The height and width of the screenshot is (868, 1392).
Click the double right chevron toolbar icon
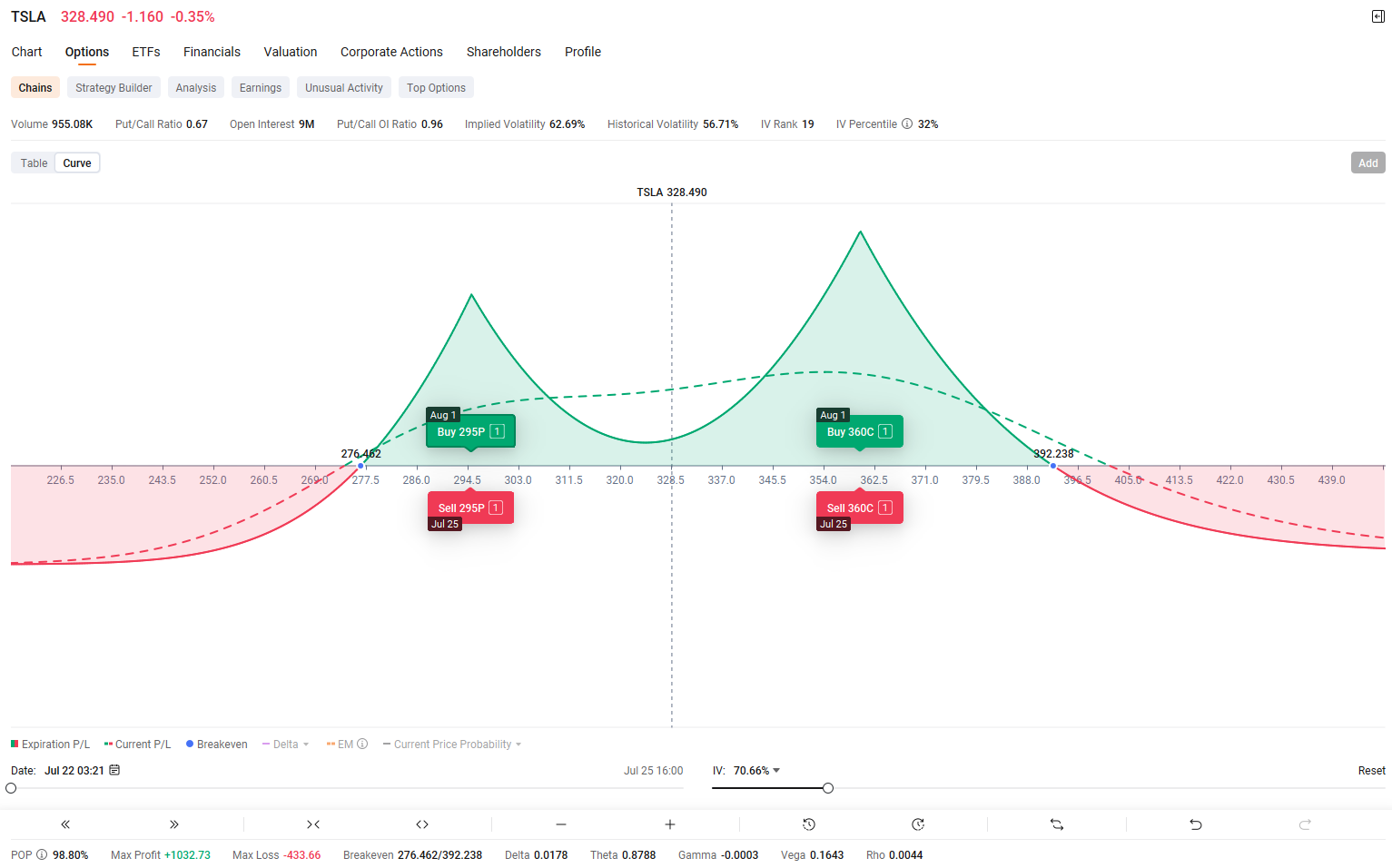tap(174, 824)
